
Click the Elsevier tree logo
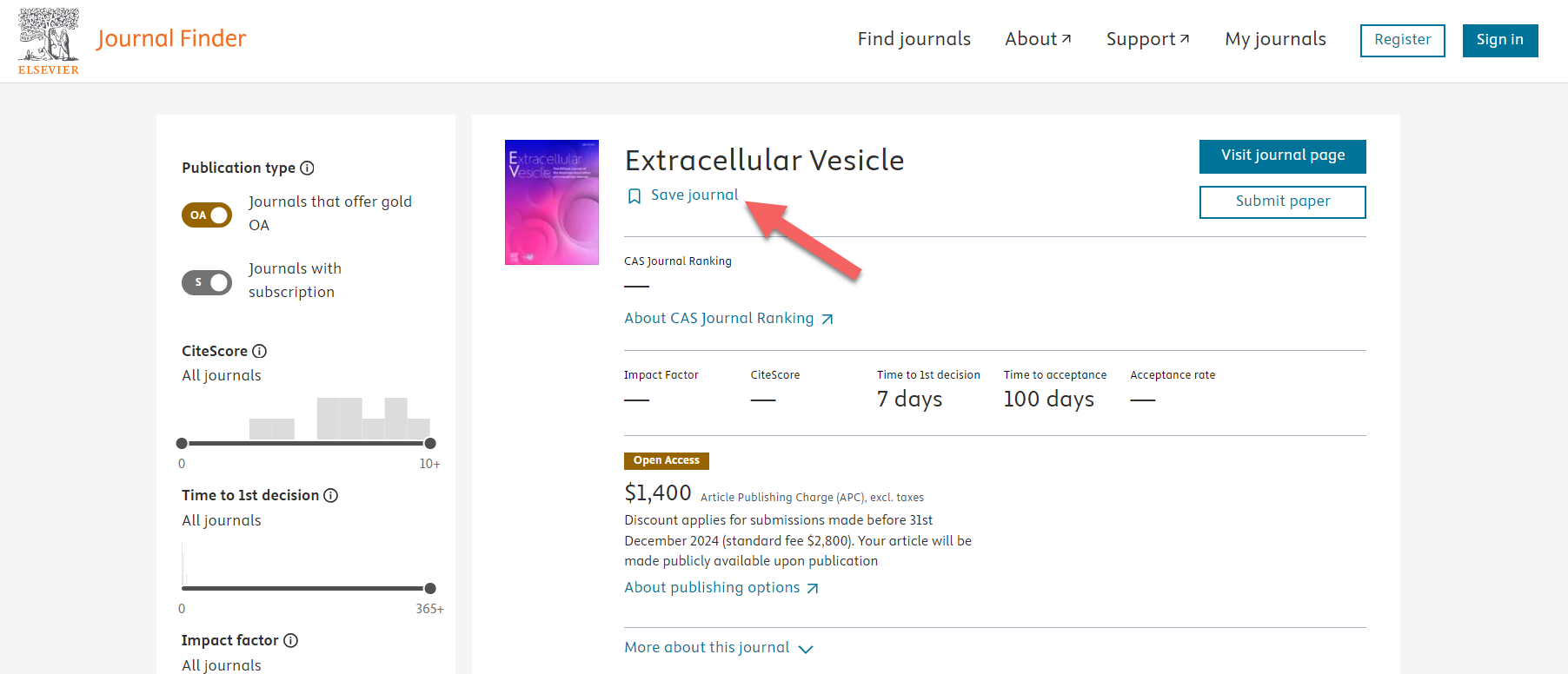[49, 38]
